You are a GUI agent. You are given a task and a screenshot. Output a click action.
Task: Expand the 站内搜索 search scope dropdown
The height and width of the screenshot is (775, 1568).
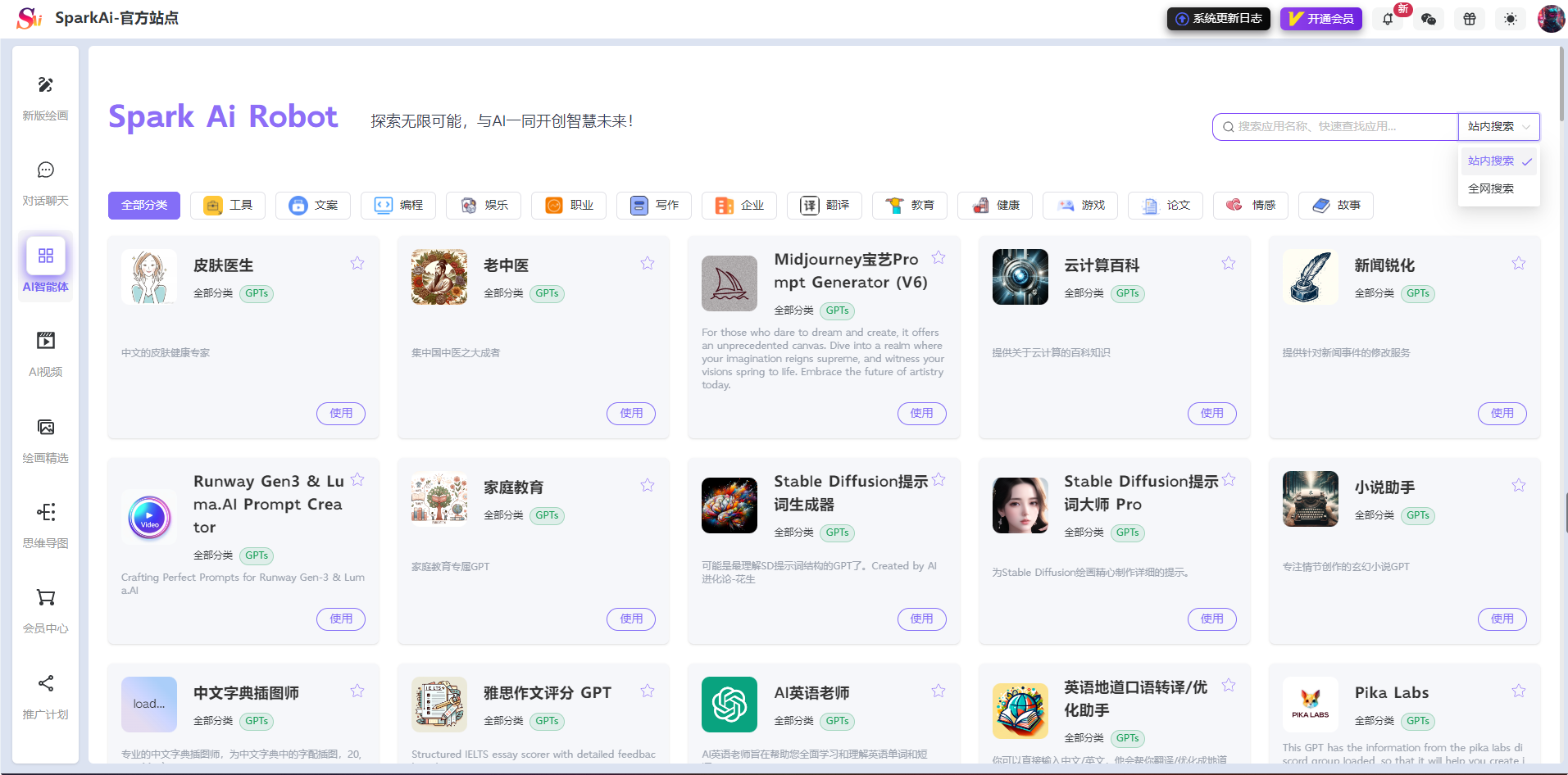(1498, 127)
